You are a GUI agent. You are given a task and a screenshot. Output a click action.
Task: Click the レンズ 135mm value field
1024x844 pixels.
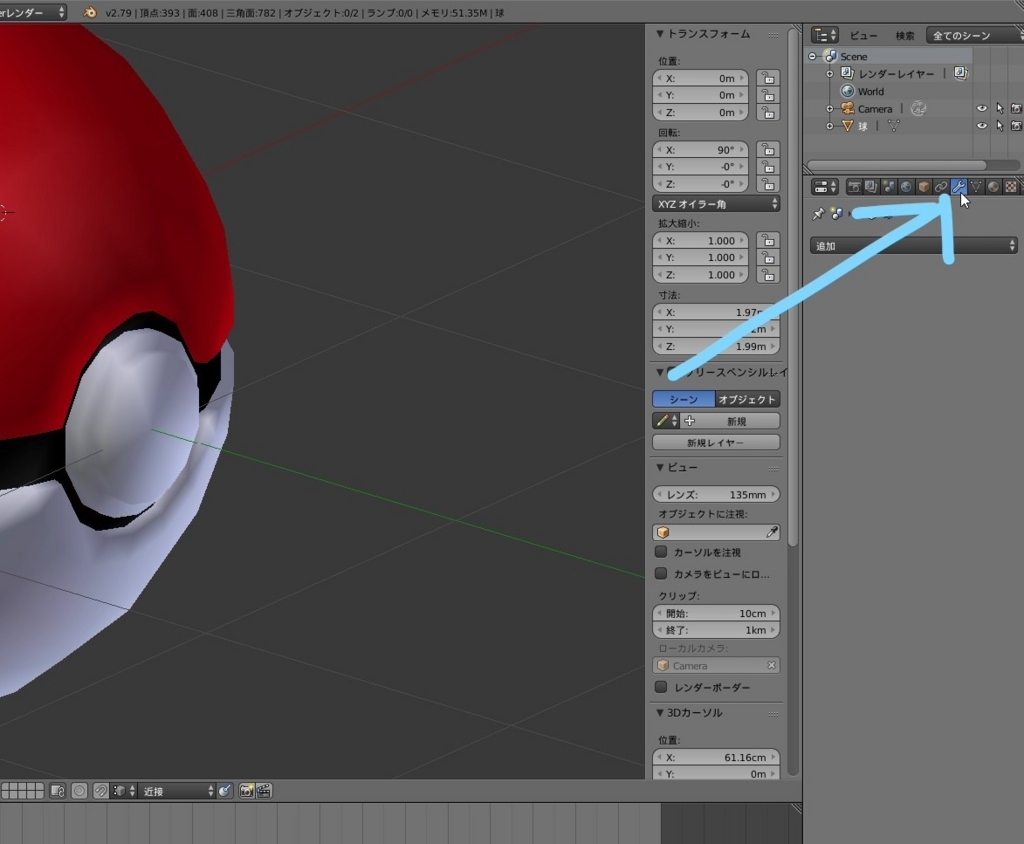click(715, 495)
